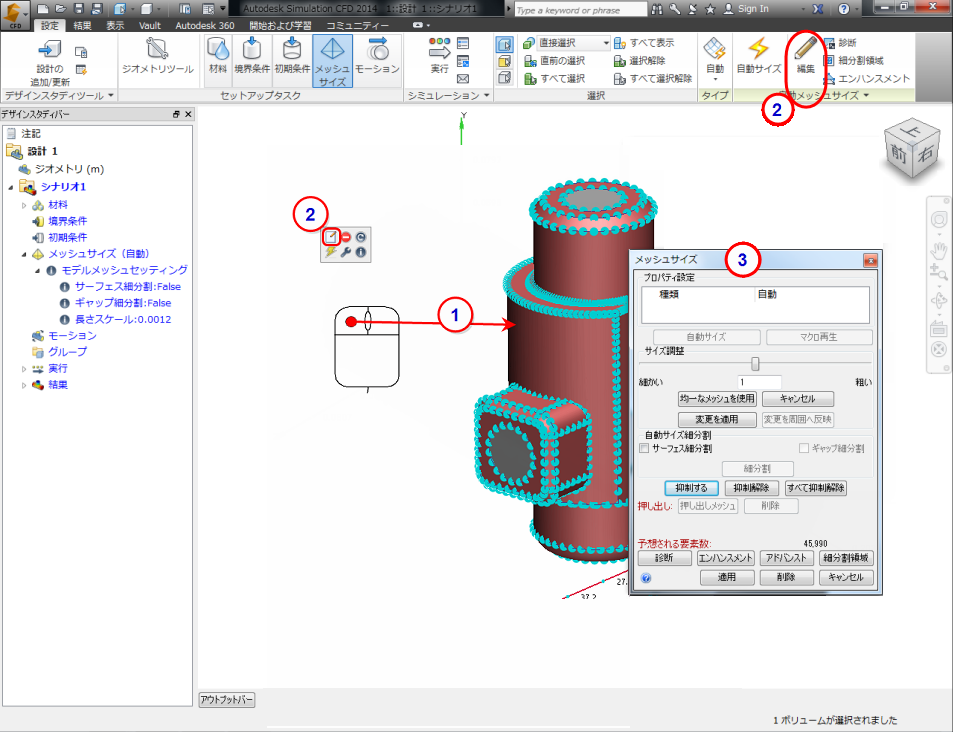The height and width of the screenshot is (732, 953).
Task: Click the サイズ調整 slider handle
Action: click(x=755, y=364)
